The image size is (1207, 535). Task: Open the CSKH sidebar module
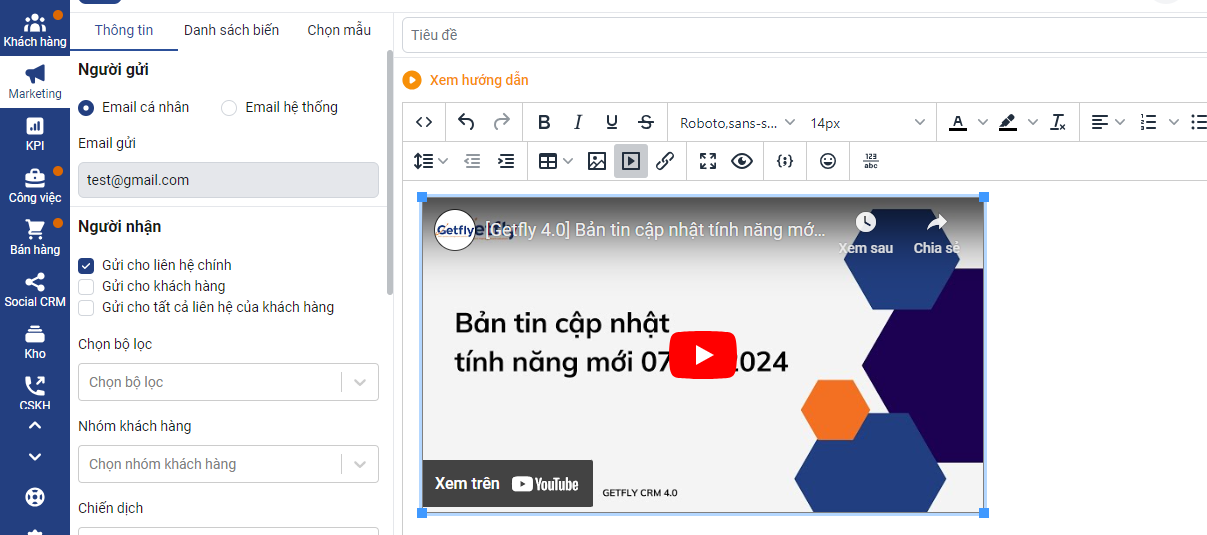coord(35,392)
